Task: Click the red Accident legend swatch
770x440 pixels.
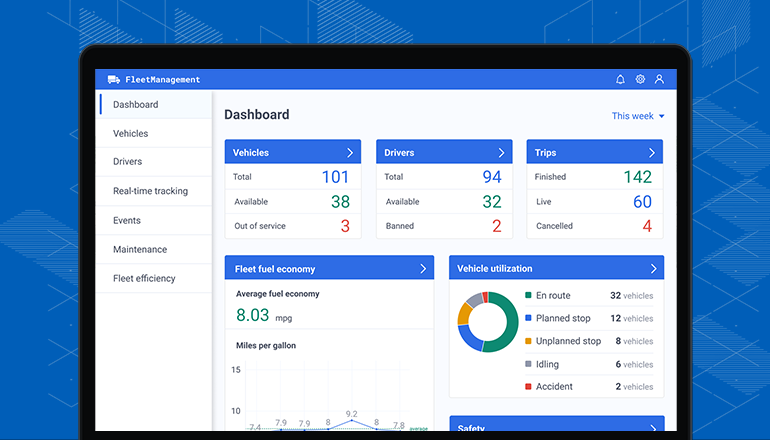Action: (x=528, y=387)
